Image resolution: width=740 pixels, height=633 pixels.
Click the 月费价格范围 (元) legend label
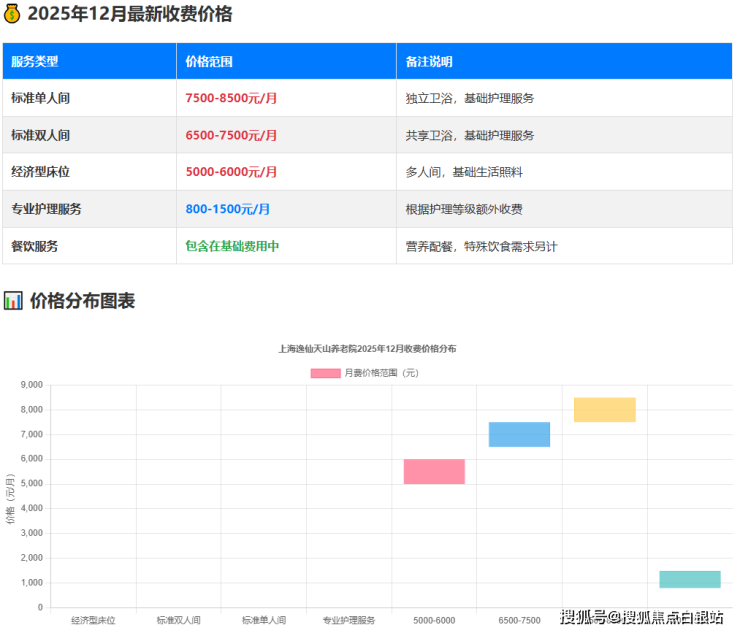pos(381,373)
